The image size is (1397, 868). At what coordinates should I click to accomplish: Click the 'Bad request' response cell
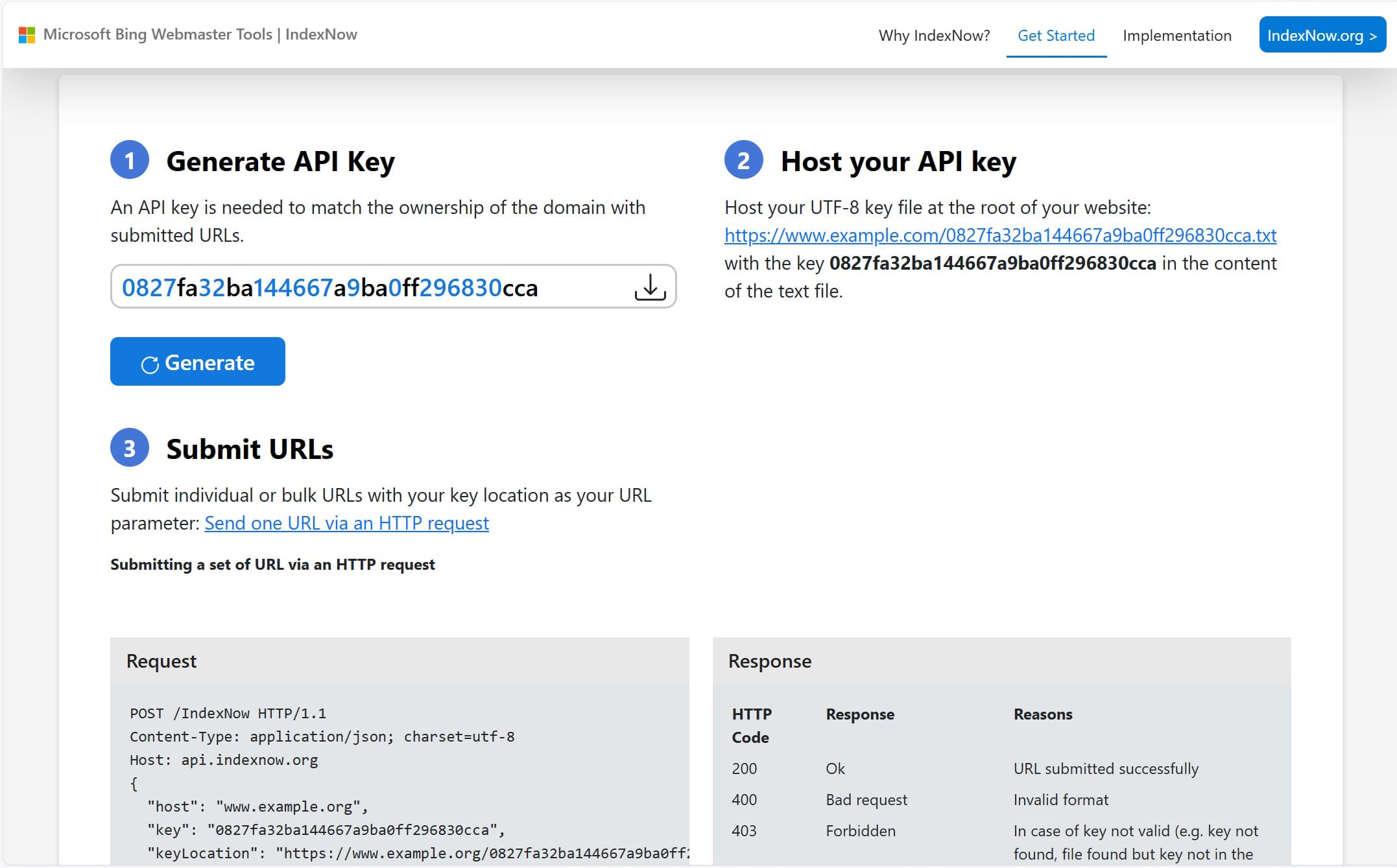pyautogui.click(x=866, y=800)
